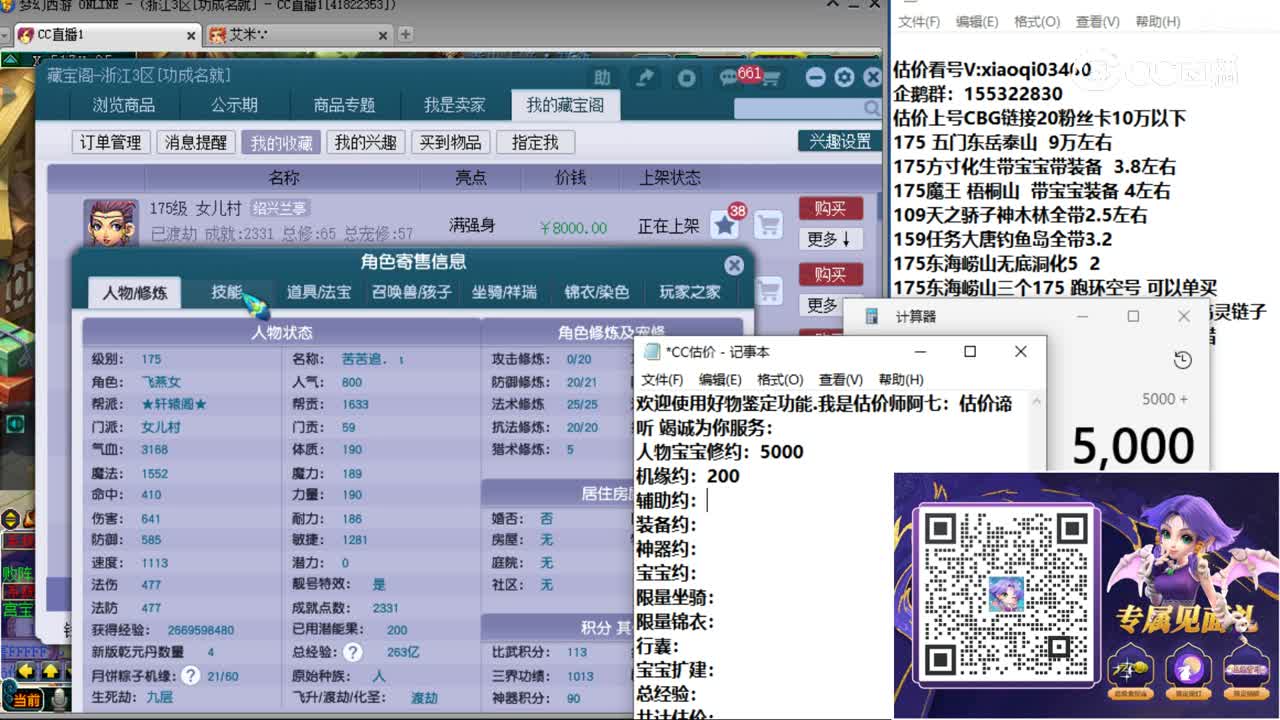1280x720 pixels.
Task: Open the 文件(F) menu in CC估价 notepad
Action: point(662,380)
